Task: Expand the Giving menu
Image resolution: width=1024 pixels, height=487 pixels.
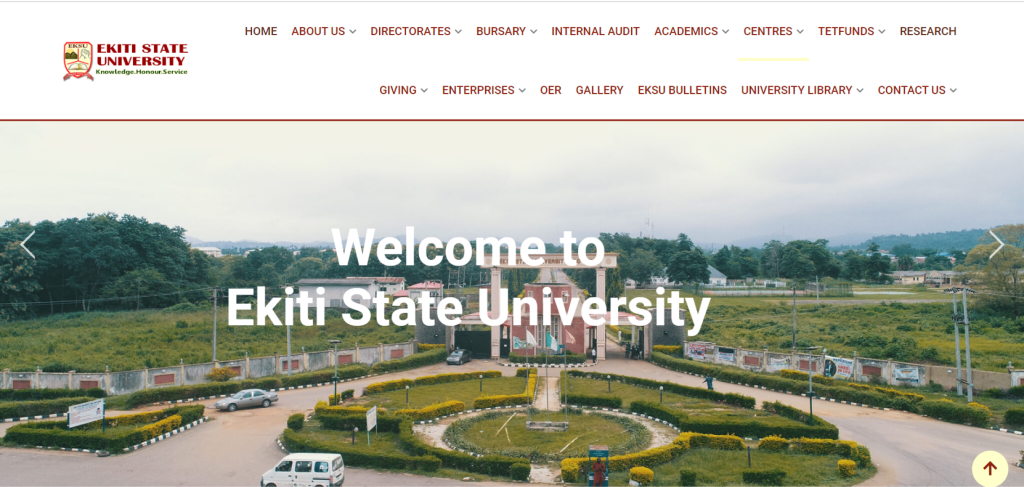Action: [404, 90]
